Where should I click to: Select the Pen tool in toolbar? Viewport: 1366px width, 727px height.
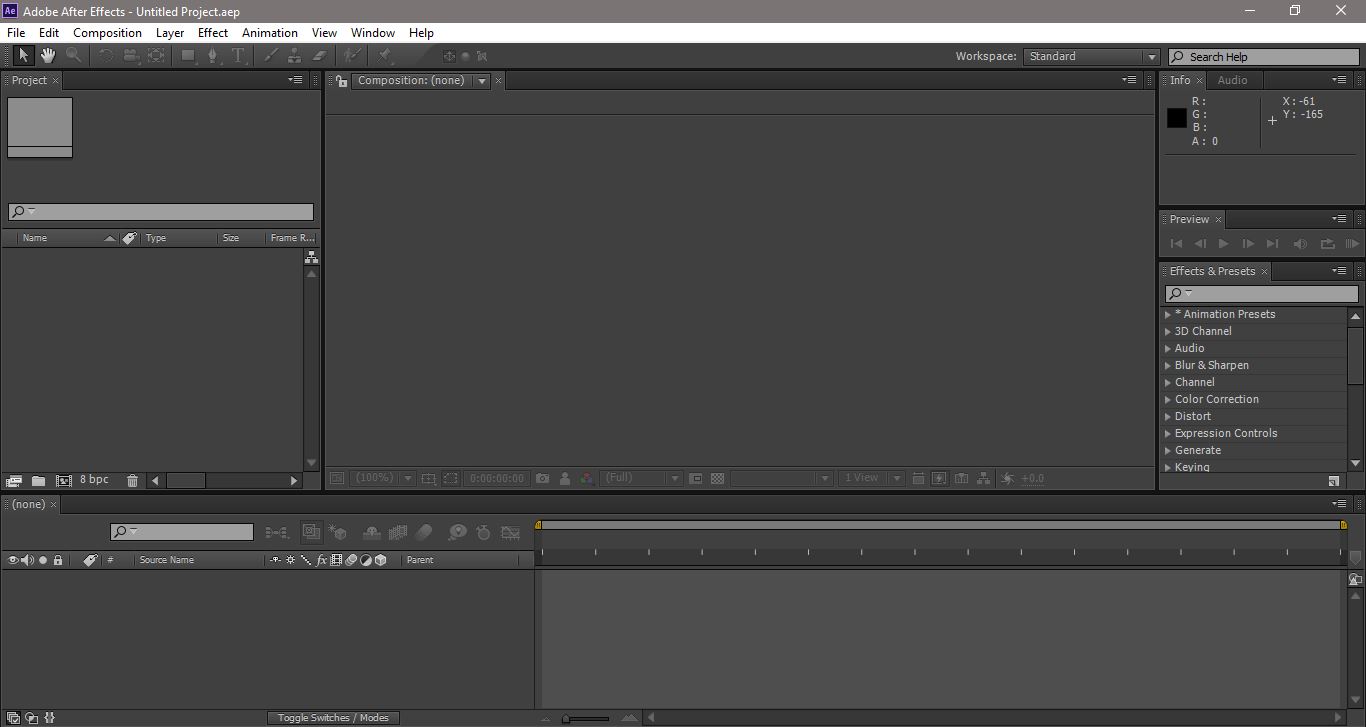(x=212, y=56)
